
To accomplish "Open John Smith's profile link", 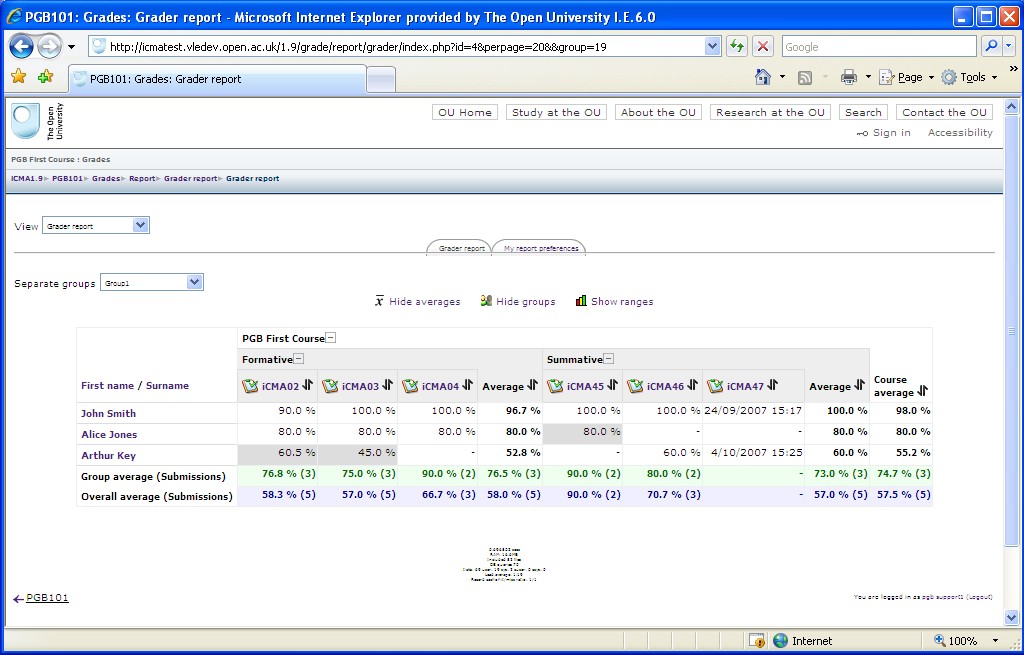I will click(x=108, y=413).
